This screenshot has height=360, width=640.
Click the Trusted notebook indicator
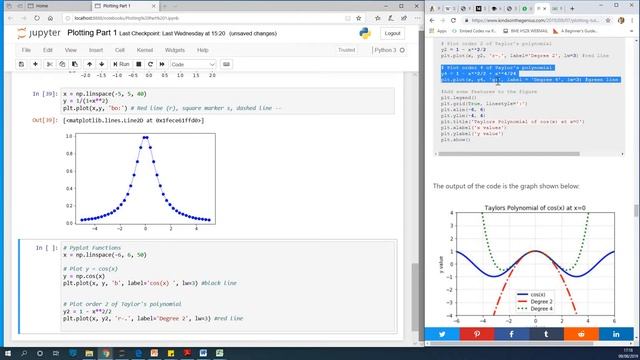click(347, 50)
